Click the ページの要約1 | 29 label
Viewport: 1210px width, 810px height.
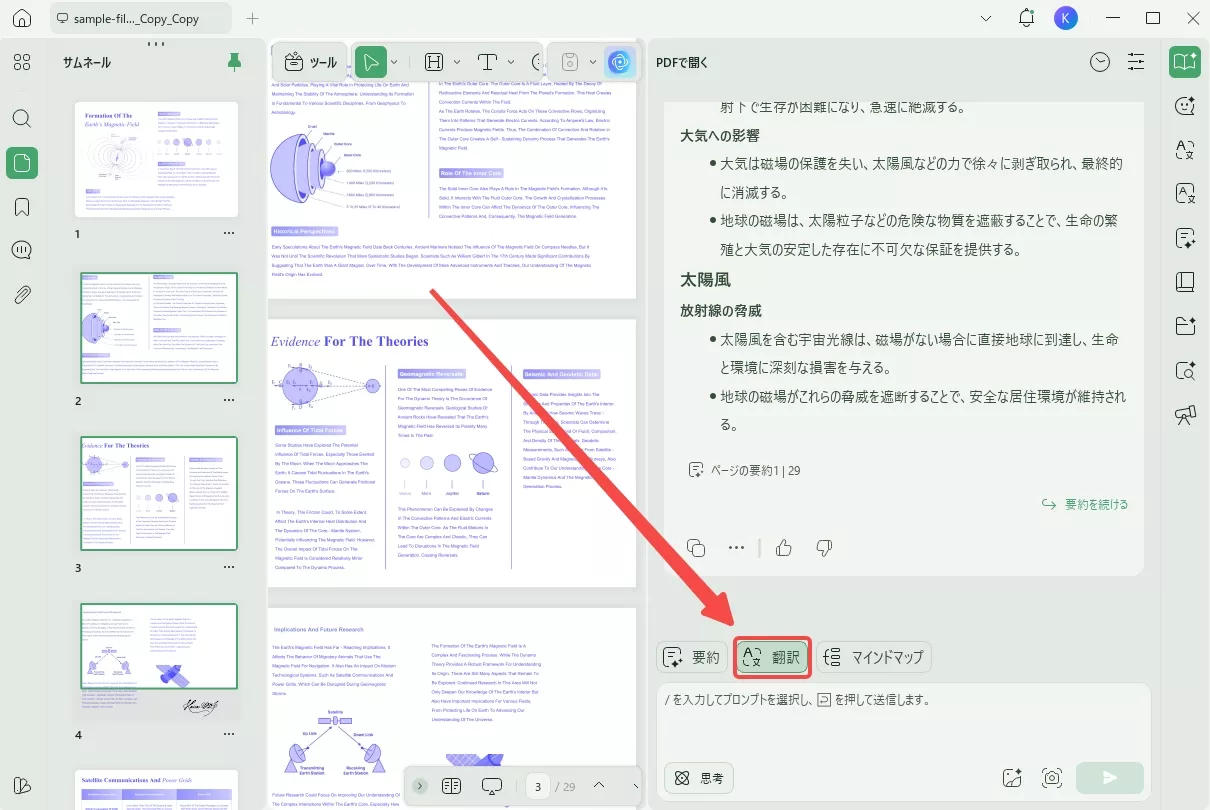pyautogui.click(x=744, y=469)
